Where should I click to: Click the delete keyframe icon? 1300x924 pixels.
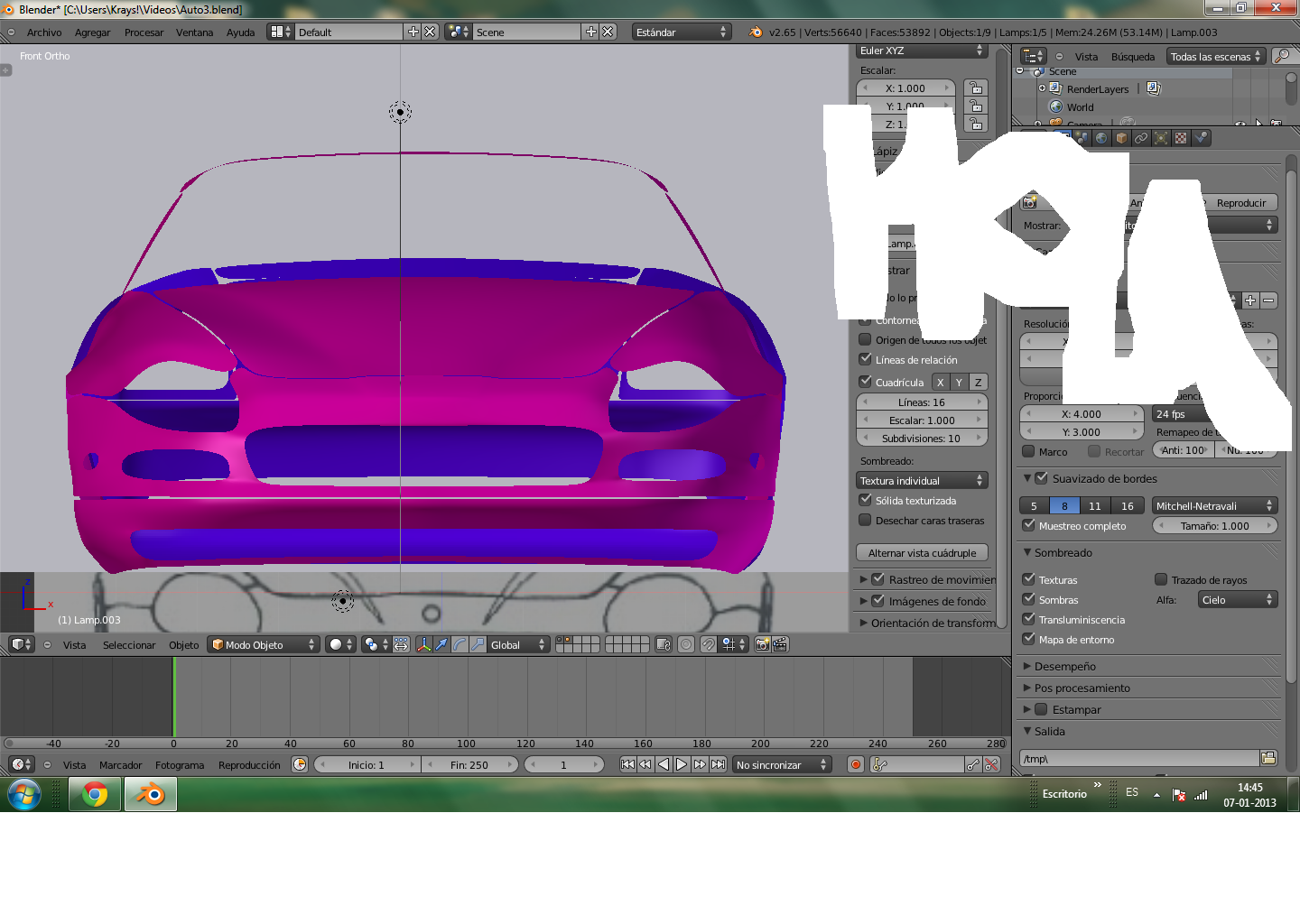click(x=991, y=764)
